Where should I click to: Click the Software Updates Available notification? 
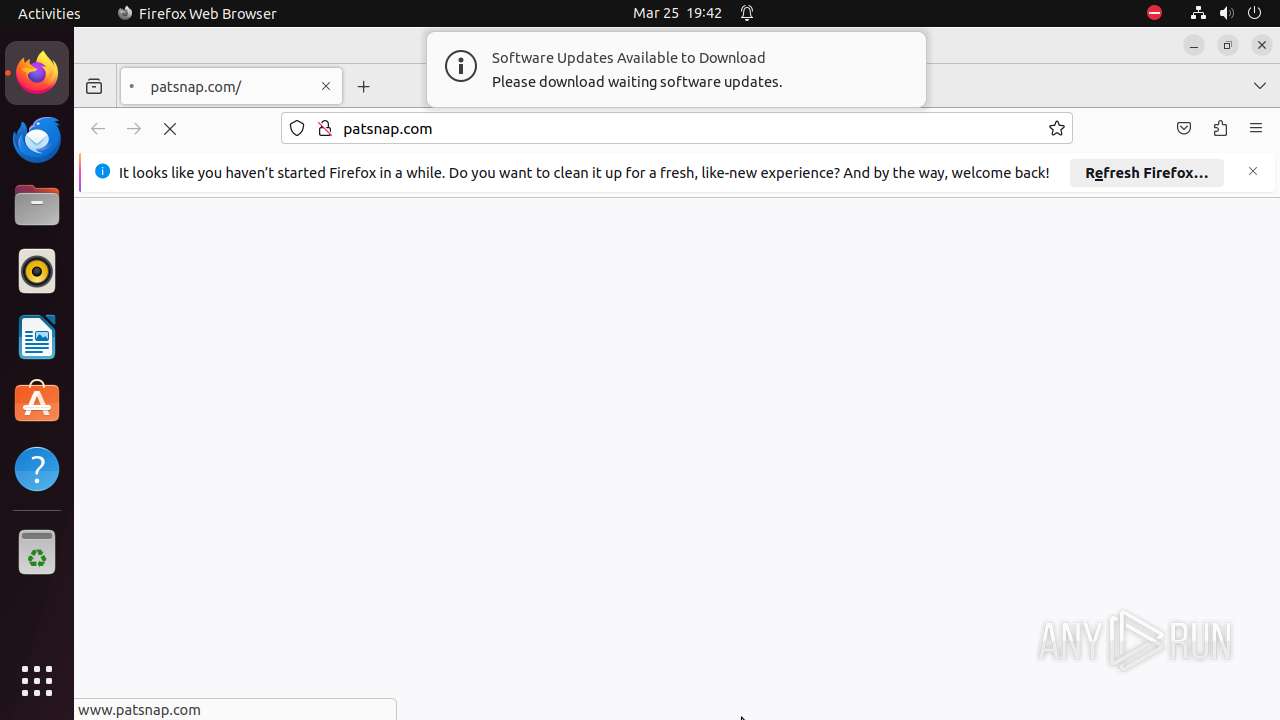pyautogui.click(x=676, y=69)
